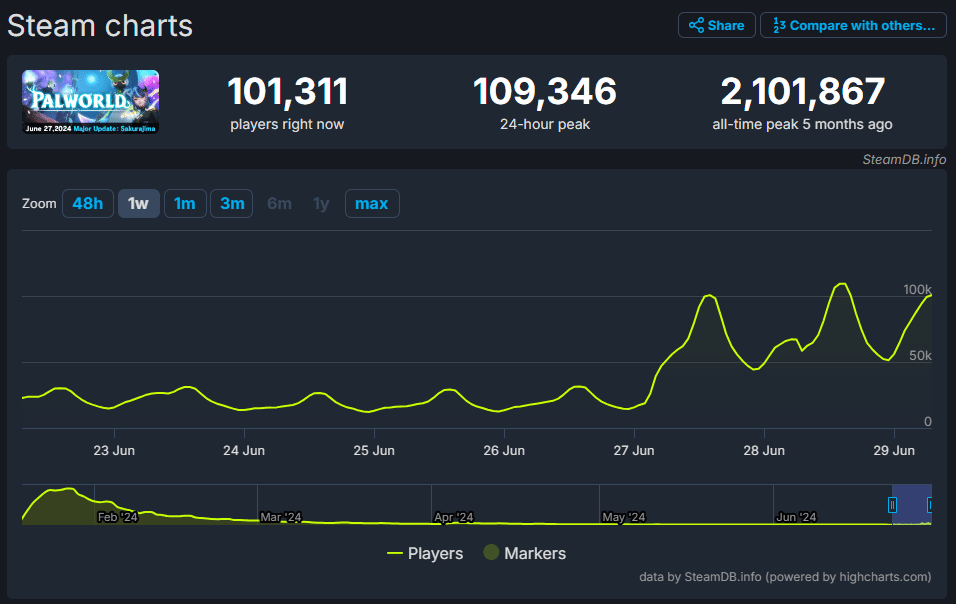Click the Players legend line symbol
This screenshot has width=956, height=604.
point(394,553)
